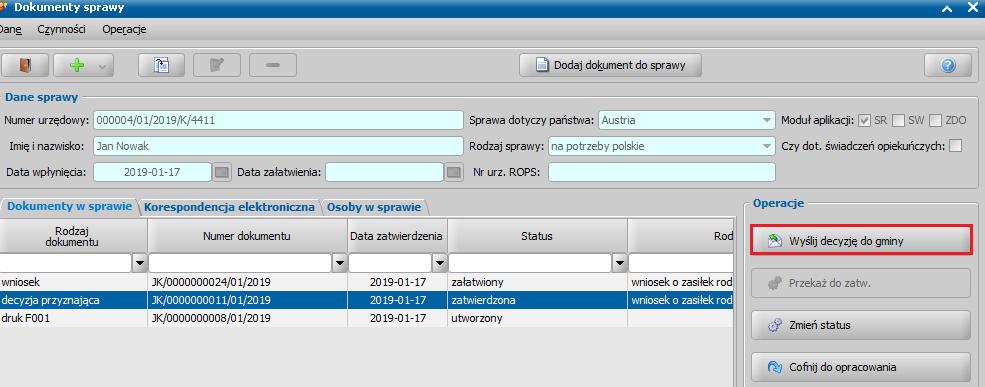985x387 pixels.
Task: Click the Przekaż do zatw. button
Action: tap(861, 283)
